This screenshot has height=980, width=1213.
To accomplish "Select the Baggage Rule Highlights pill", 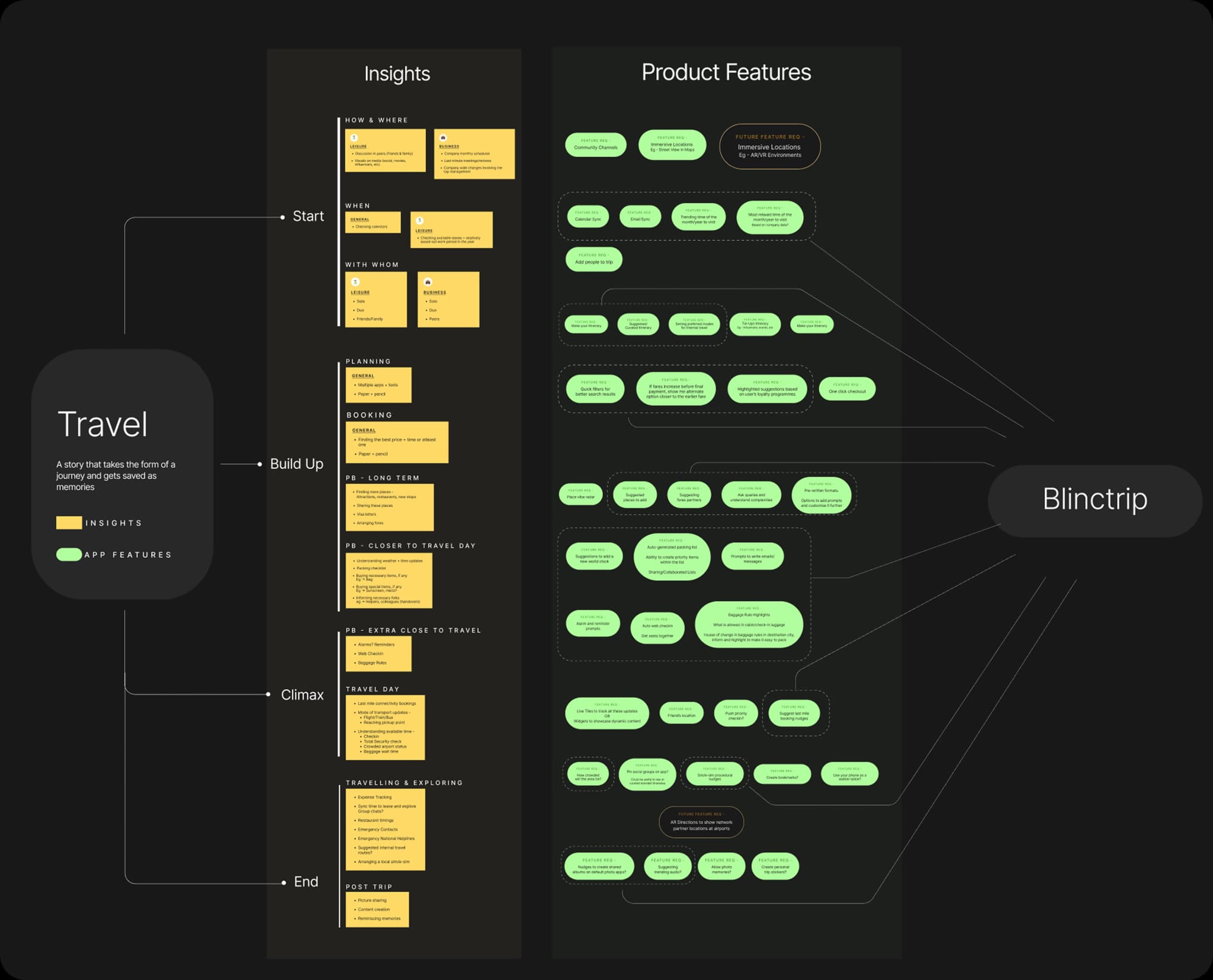I will pos(749,625).
